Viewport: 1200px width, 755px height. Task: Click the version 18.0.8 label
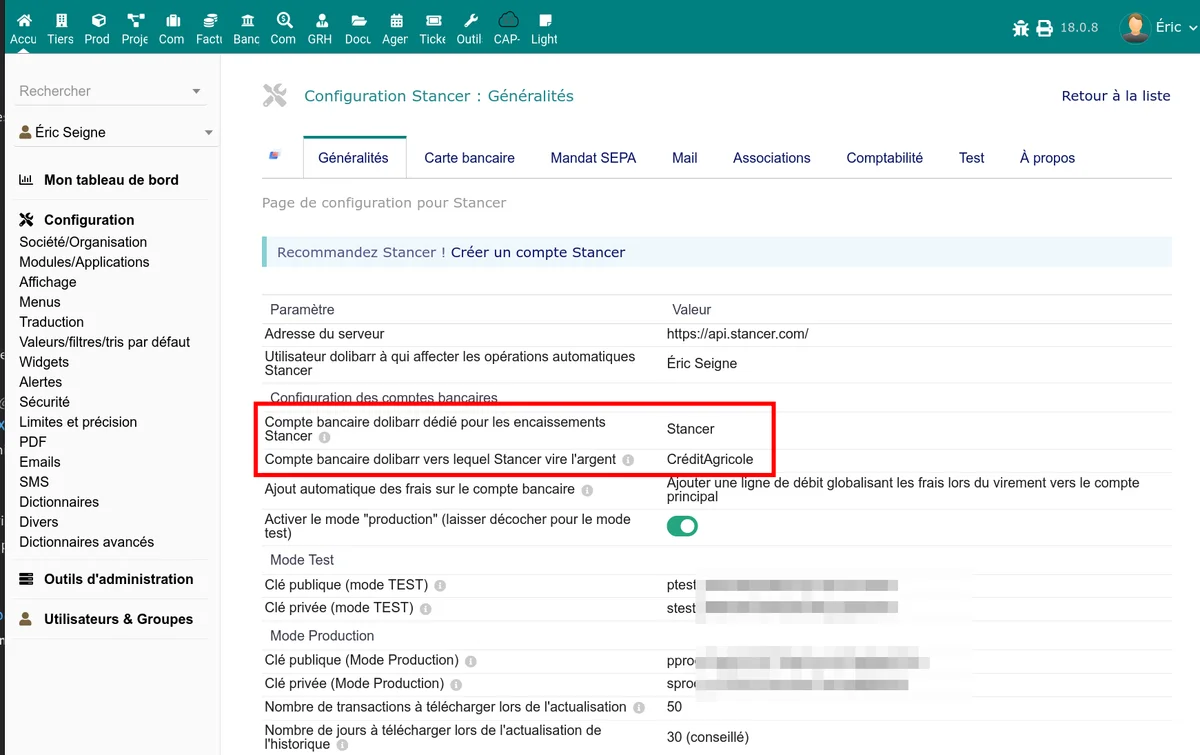coord(1080,28)
